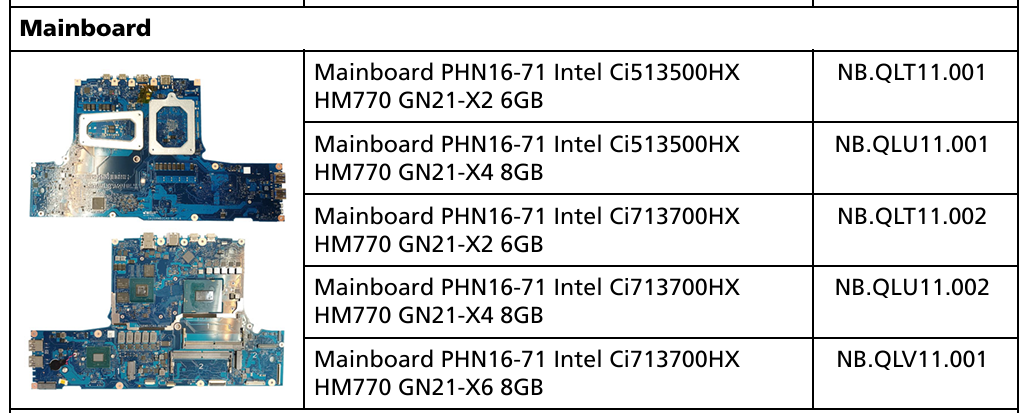Click square GPU bracket on top board

tap(174, 121)
